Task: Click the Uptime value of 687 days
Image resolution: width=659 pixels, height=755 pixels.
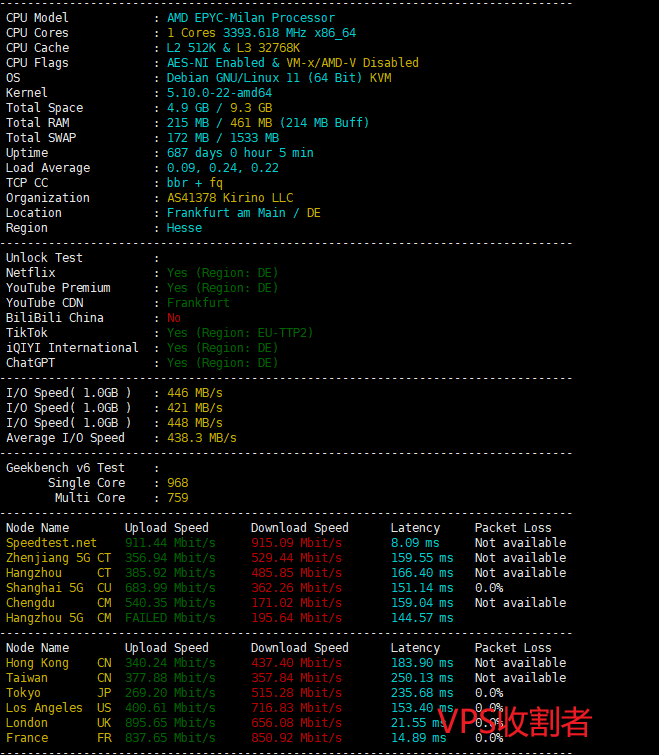Action: [x=240, y=153]
